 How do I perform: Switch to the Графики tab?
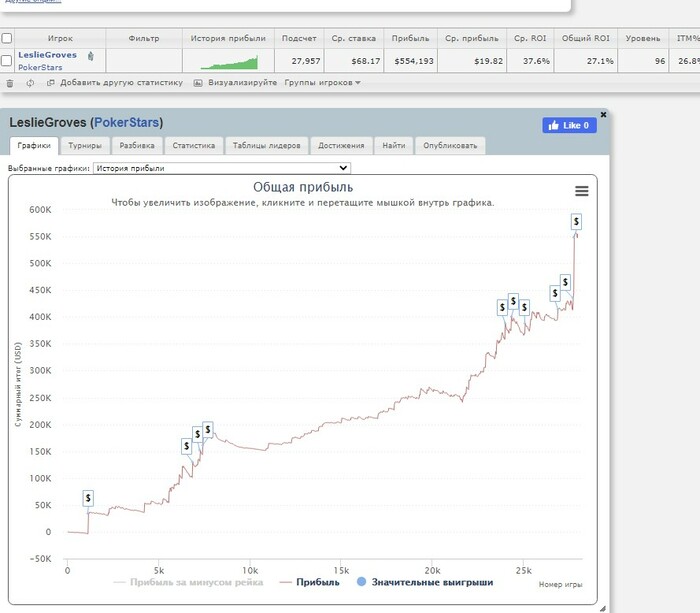tap(34, 146)
